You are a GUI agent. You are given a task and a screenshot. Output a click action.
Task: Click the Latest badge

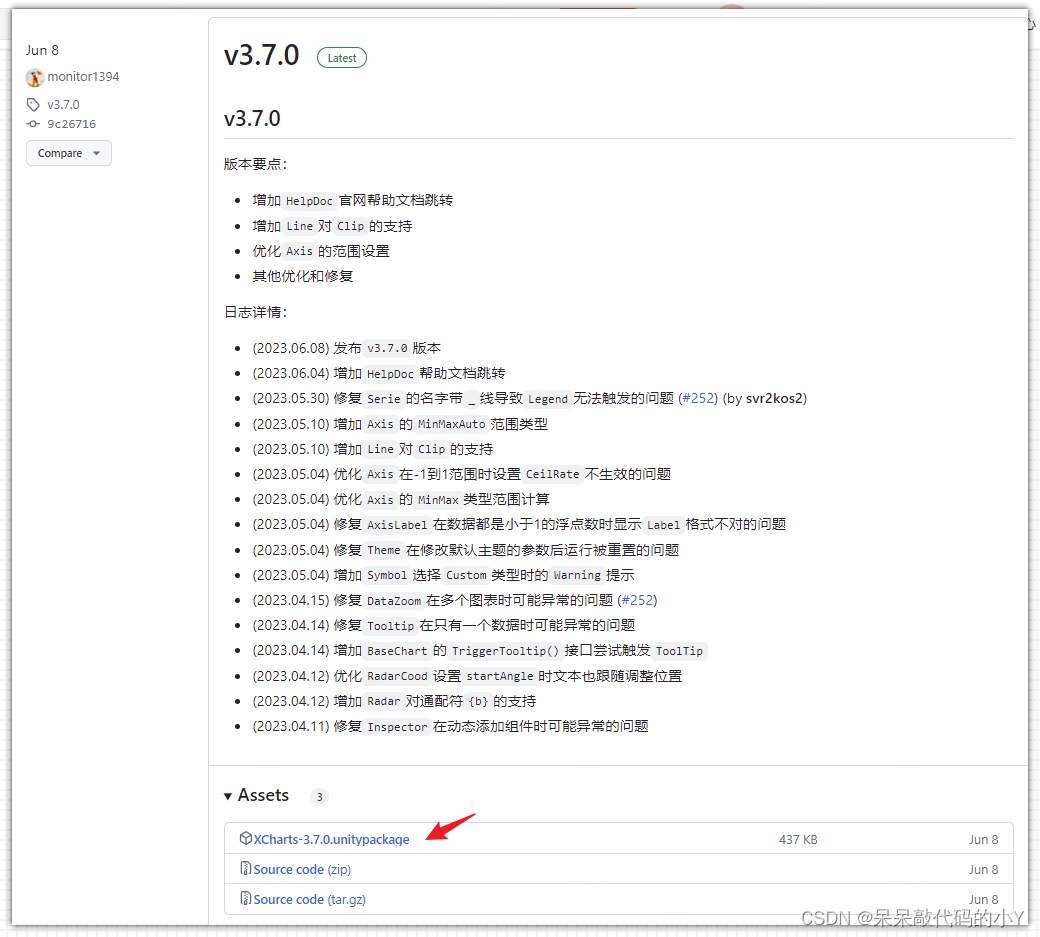pyautogui.click(x=342, y=58)
